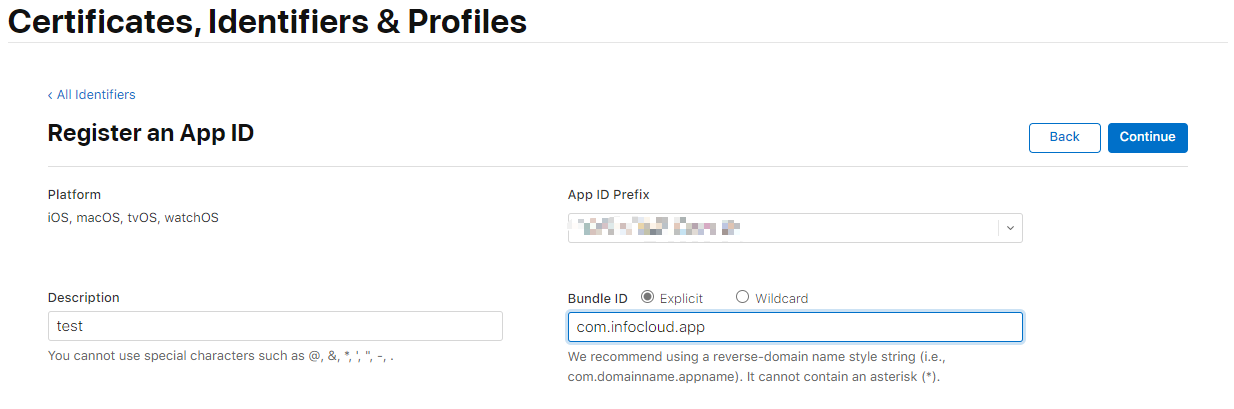
Task: Select the Wildcard radio button
Action: [x=742, y=297]
